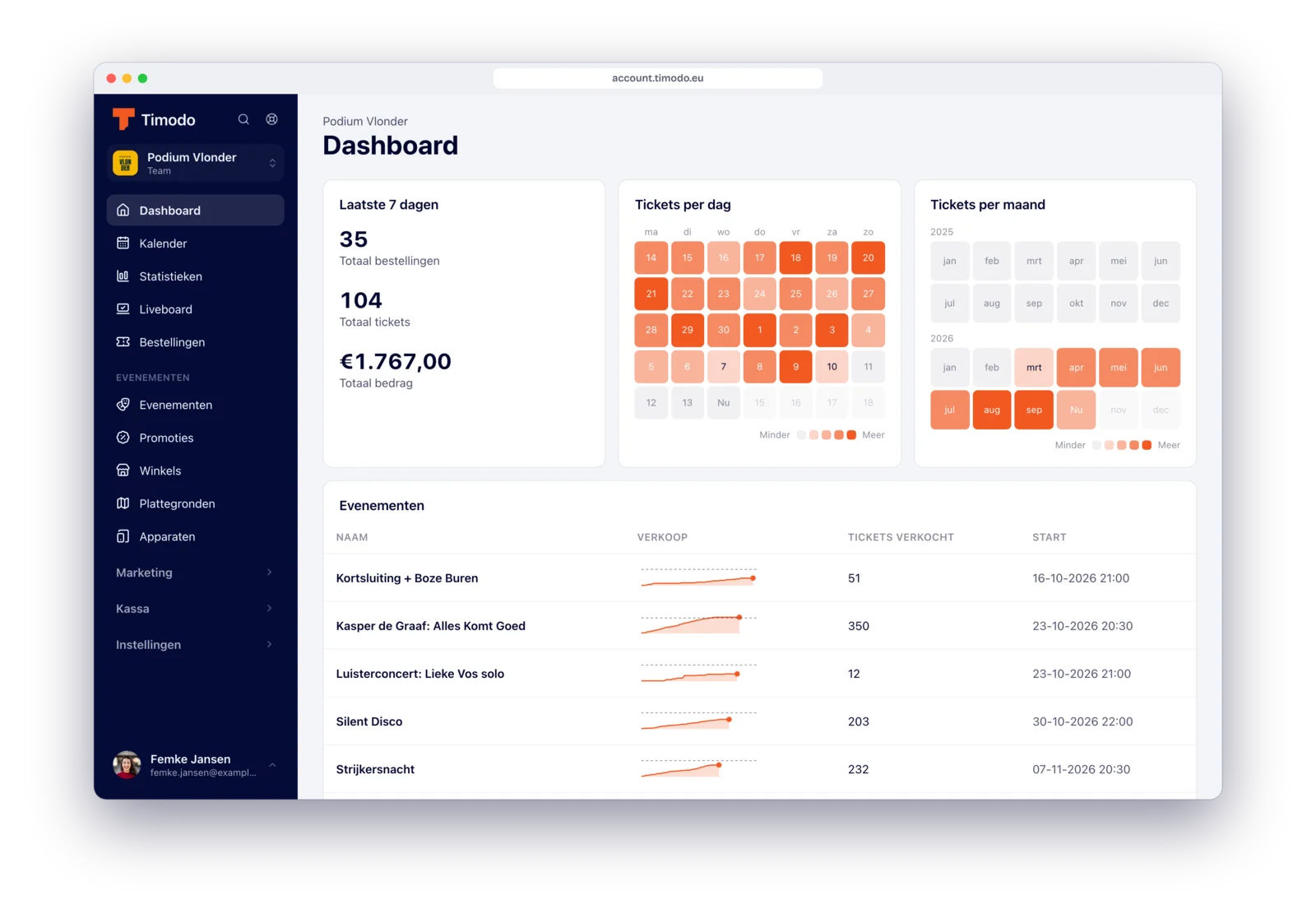Click the Plattegronden map icon
This screenshot has width=1316, height=909.
[x=123, y=503]
